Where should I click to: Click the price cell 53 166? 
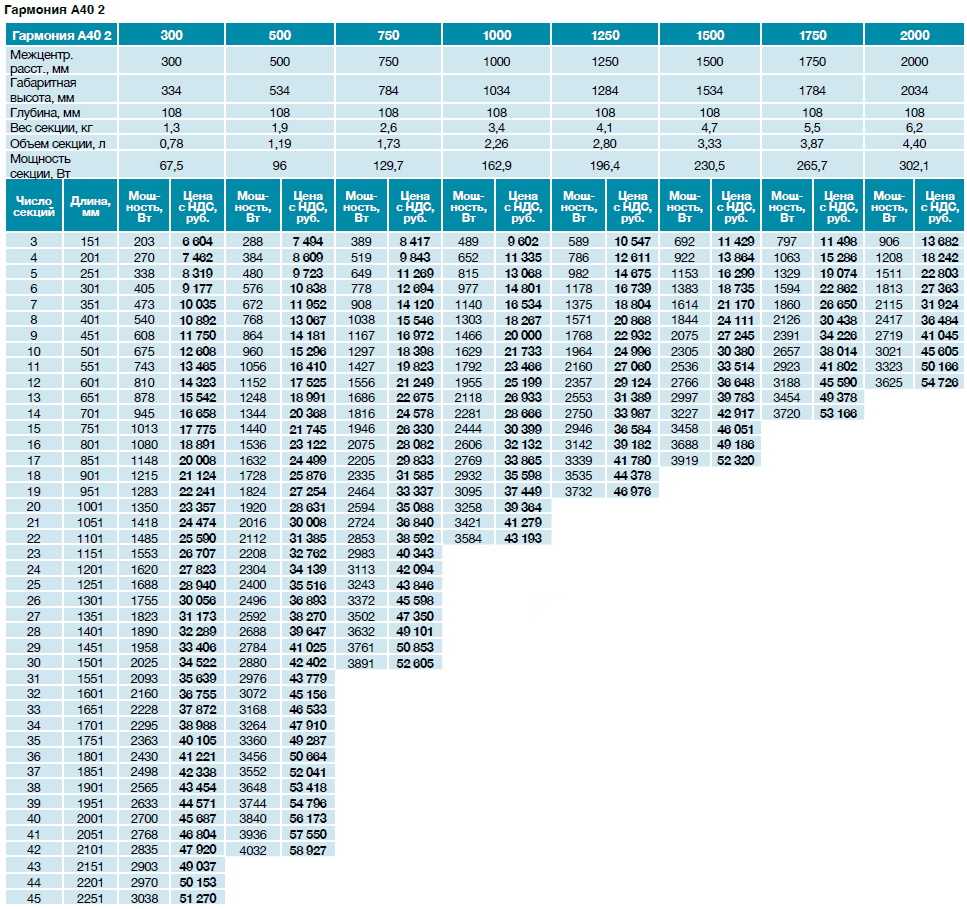tap(838, 414)
